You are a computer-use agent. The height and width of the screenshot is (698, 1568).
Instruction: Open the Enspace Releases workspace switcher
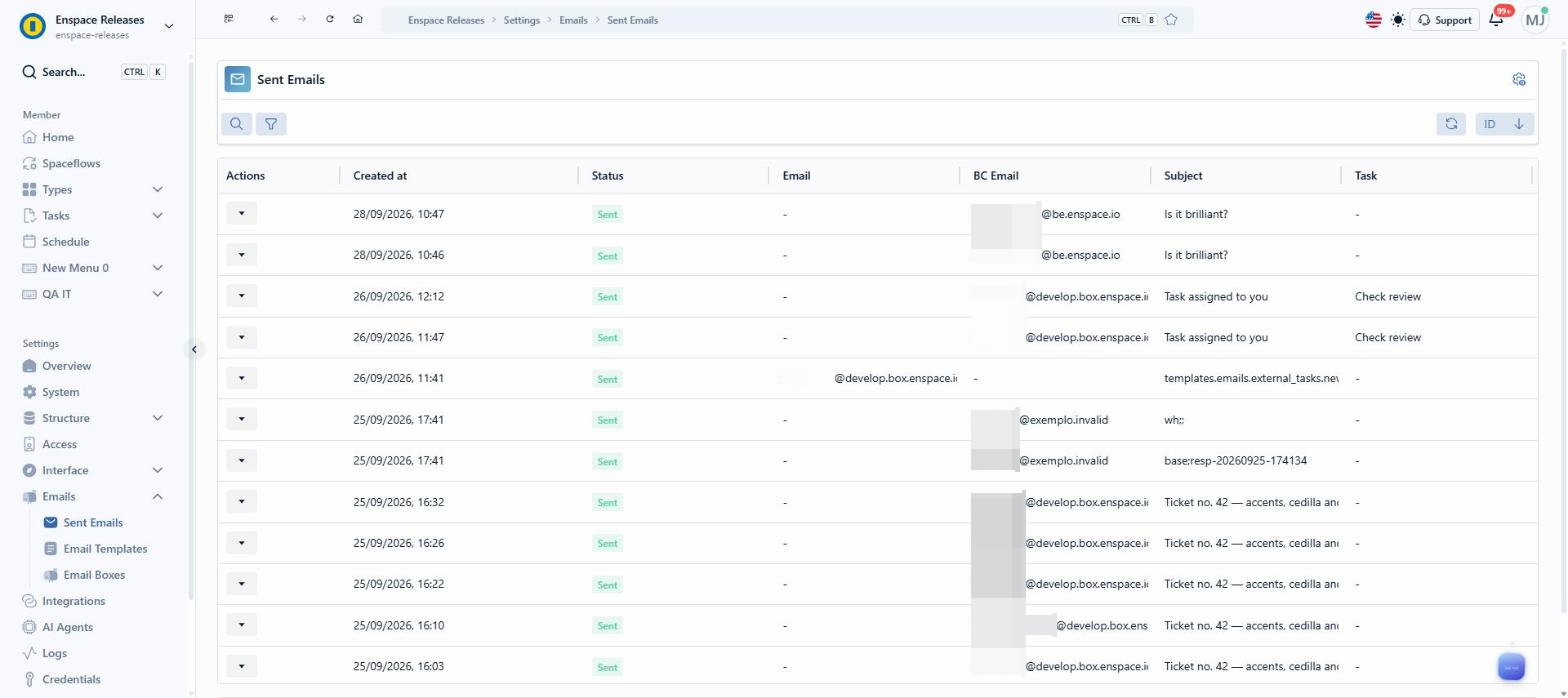[96, 26]
